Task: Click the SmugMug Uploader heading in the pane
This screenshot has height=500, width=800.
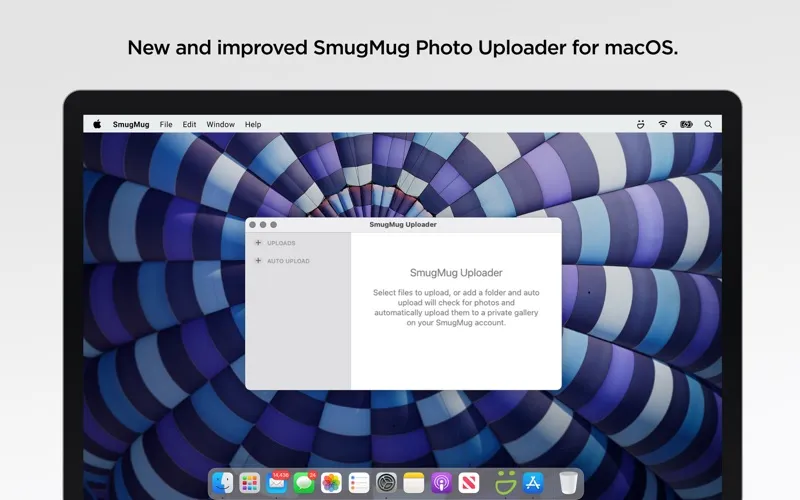Action: coord(456,273)
